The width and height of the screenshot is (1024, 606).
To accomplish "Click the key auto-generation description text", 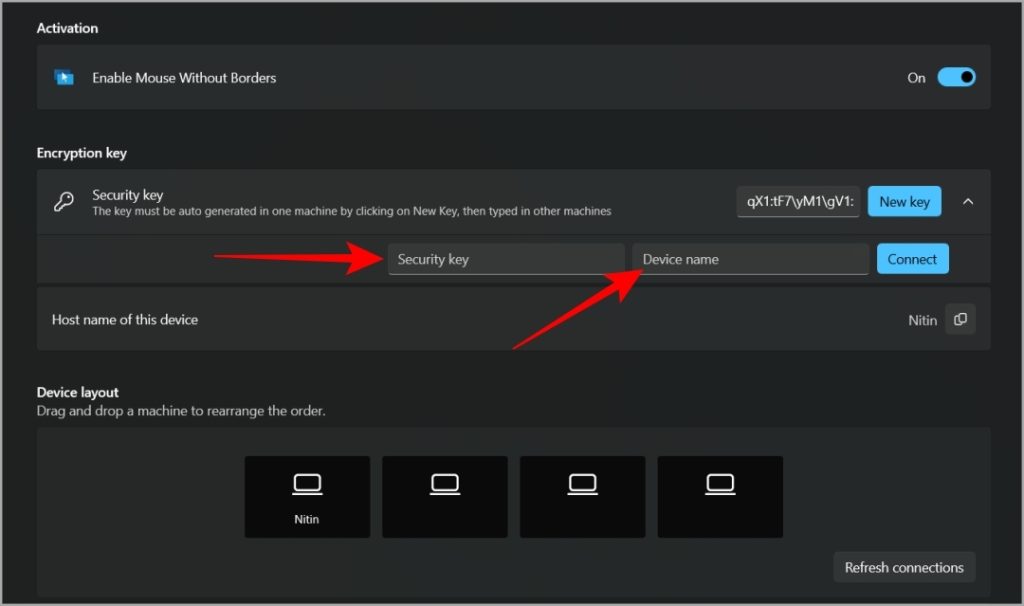I will pos(351,212).
